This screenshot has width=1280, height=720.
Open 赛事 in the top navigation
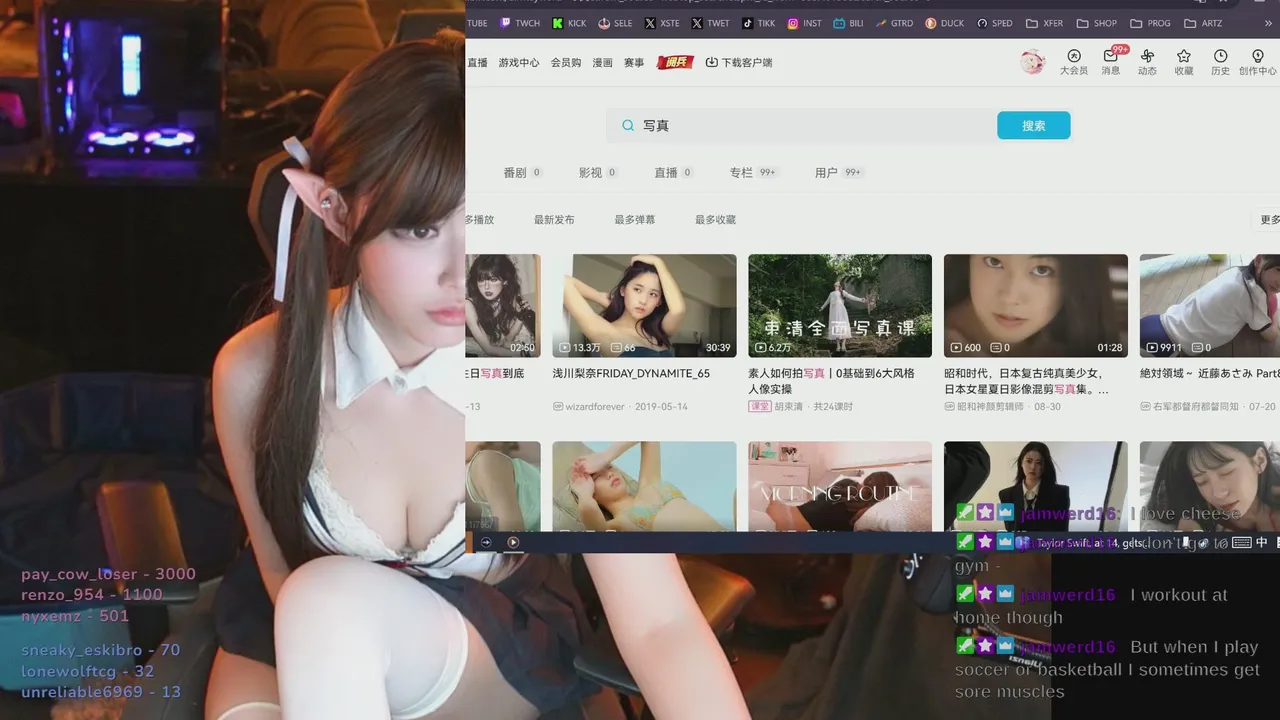point(634,62)
